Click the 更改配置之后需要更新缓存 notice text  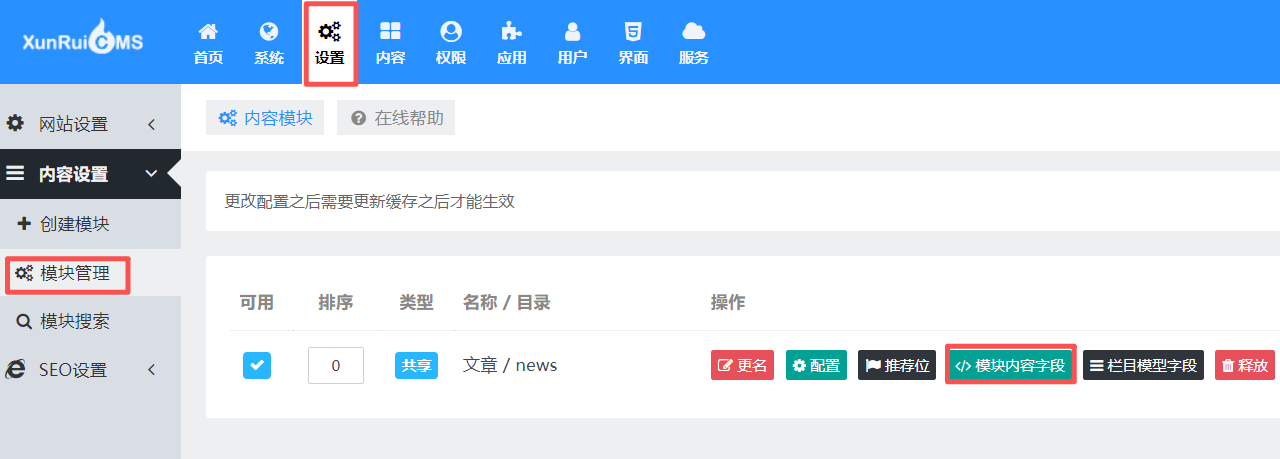[x=370, y=201]
